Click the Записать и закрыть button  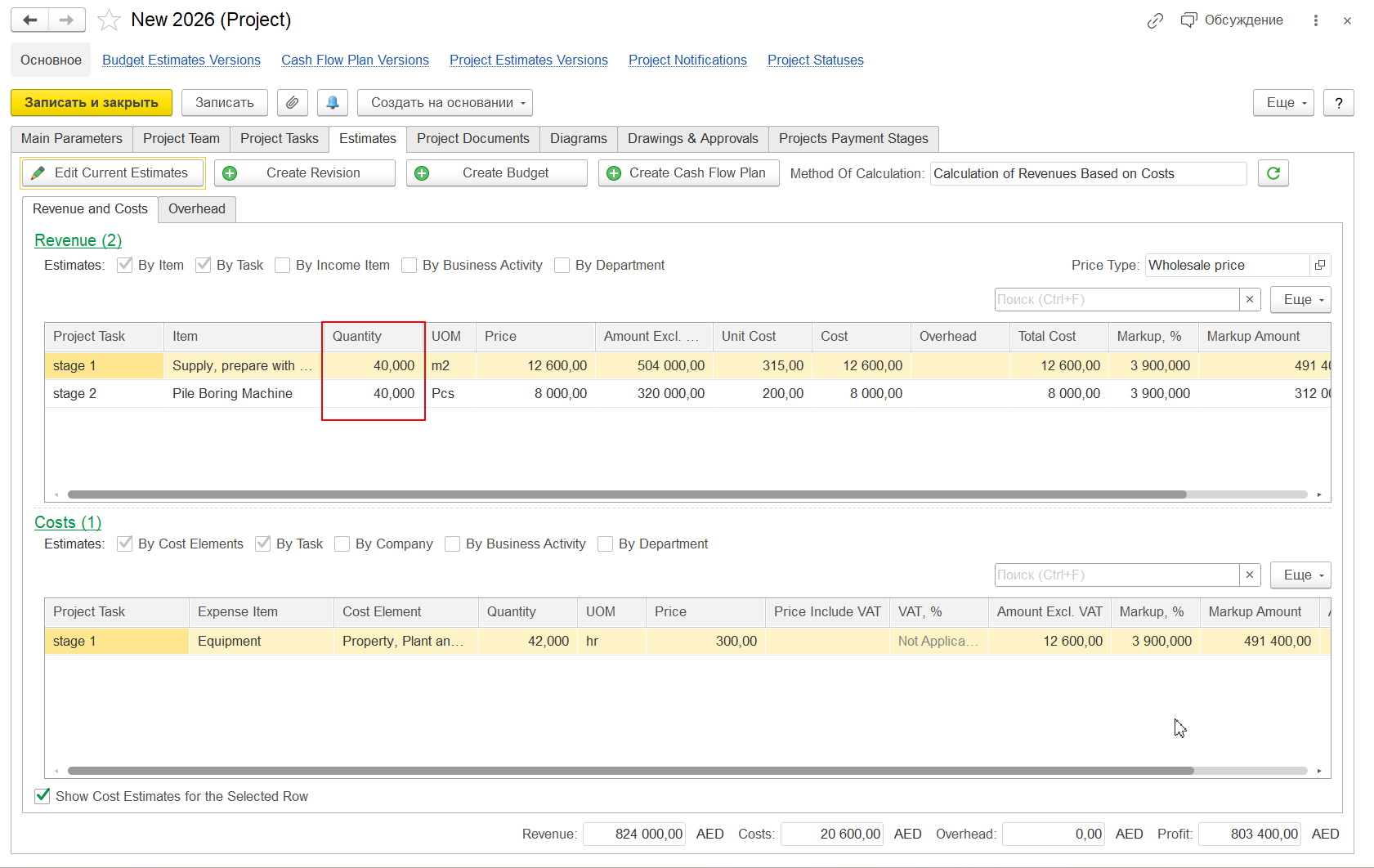coord(92,103)
